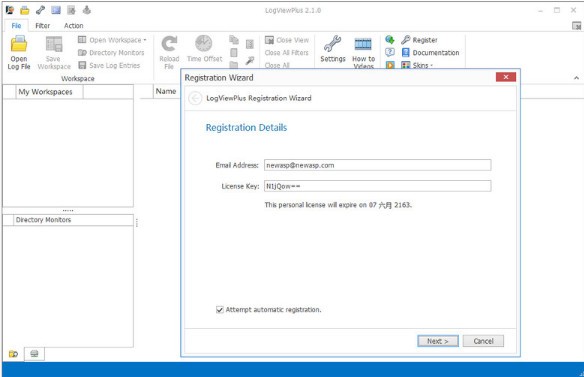The height and width of the screenshot is (377, 584).
Task: Open Documentation from the ribbon
Action: [430, 53]
